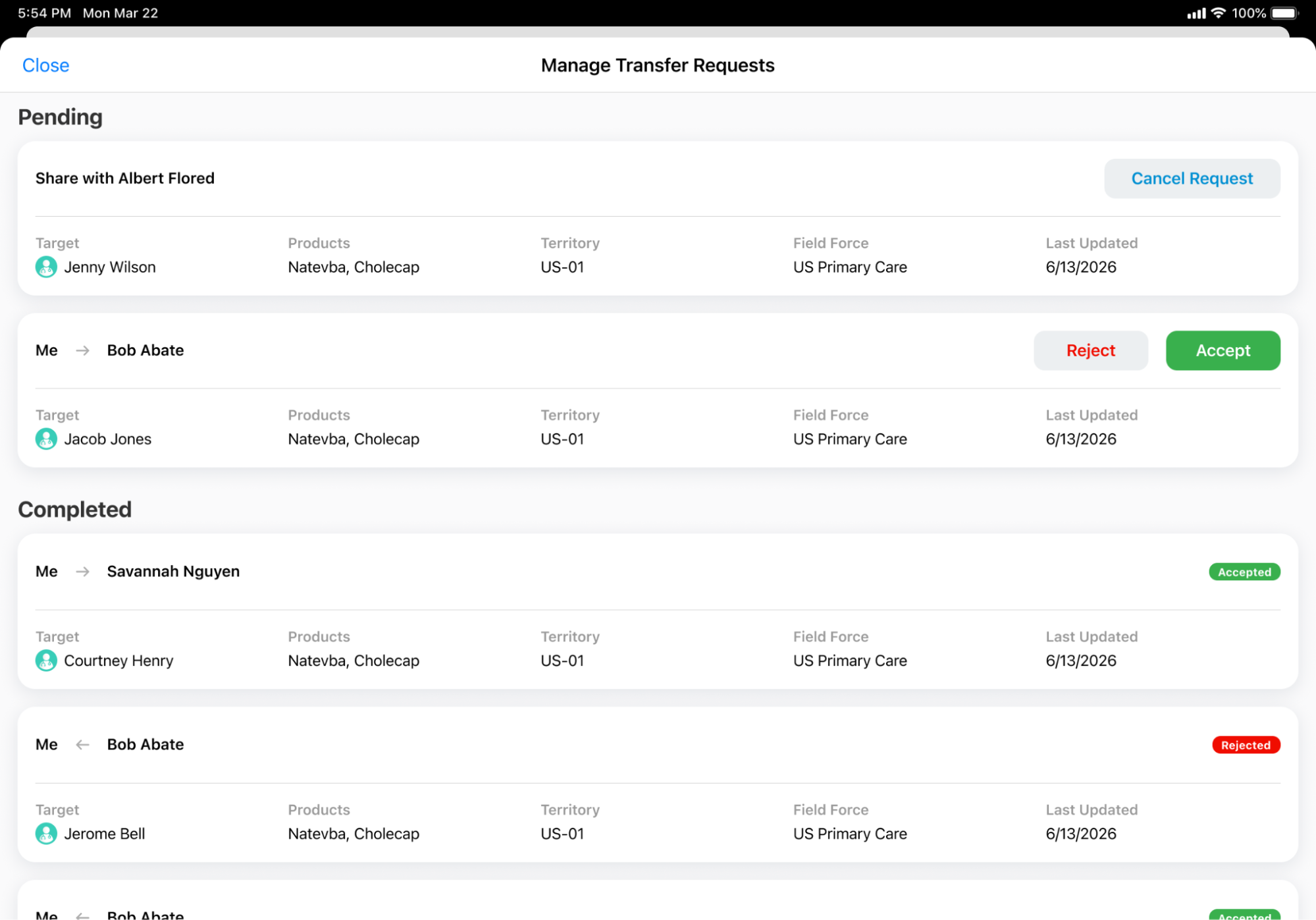Click US-01 territory in Jerome Bell's card

click(x=562, y=833)
